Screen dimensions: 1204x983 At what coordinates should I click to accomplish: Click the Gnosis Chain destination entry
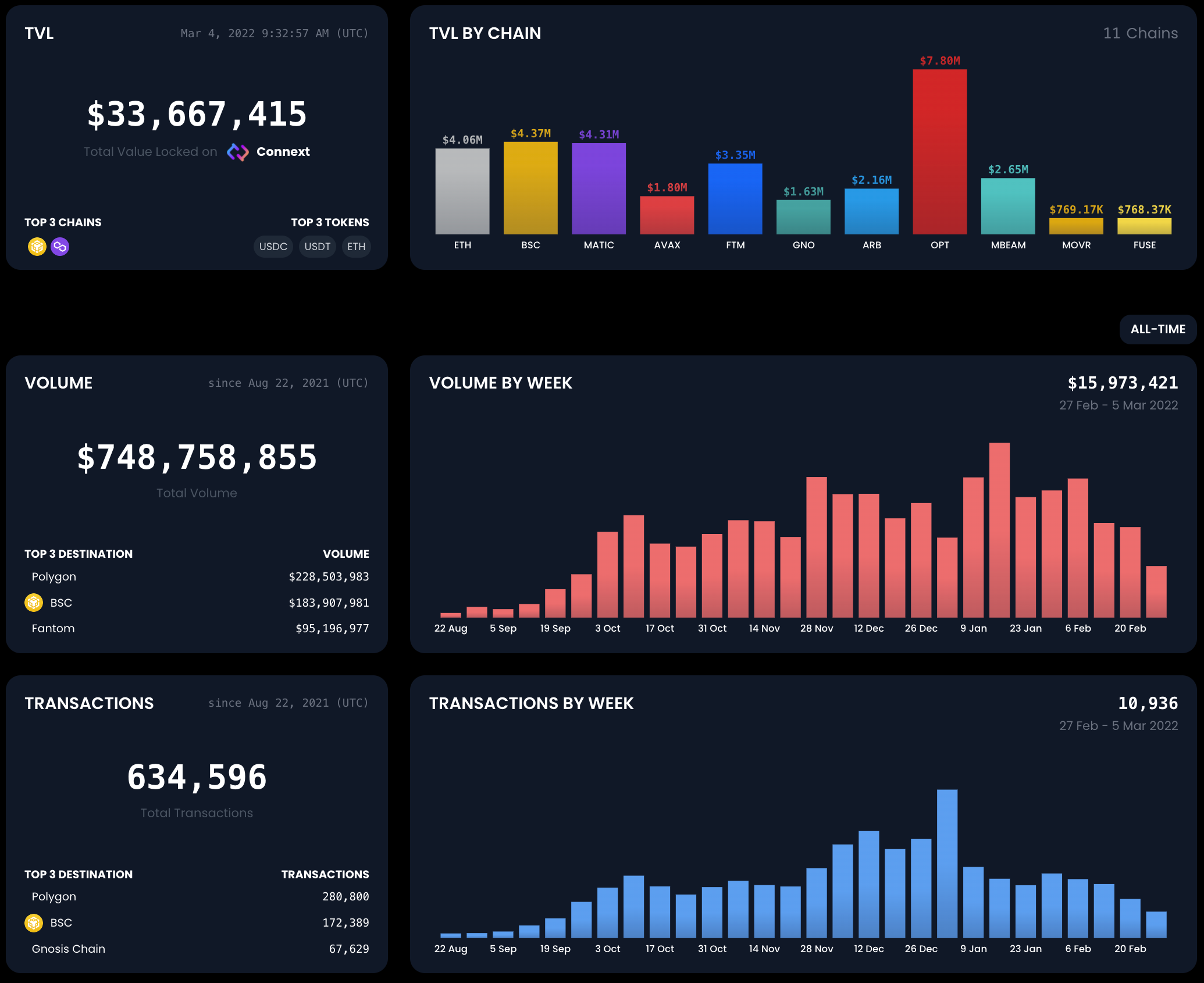pyautogui.click(x=68, y=949)
